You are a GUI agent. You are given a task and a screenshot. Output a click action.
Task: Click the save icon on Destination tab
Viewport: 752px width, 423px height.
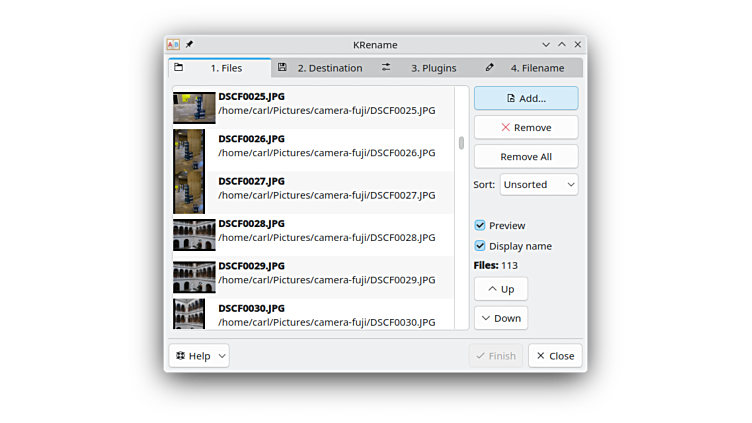click(x=282, y=68)
